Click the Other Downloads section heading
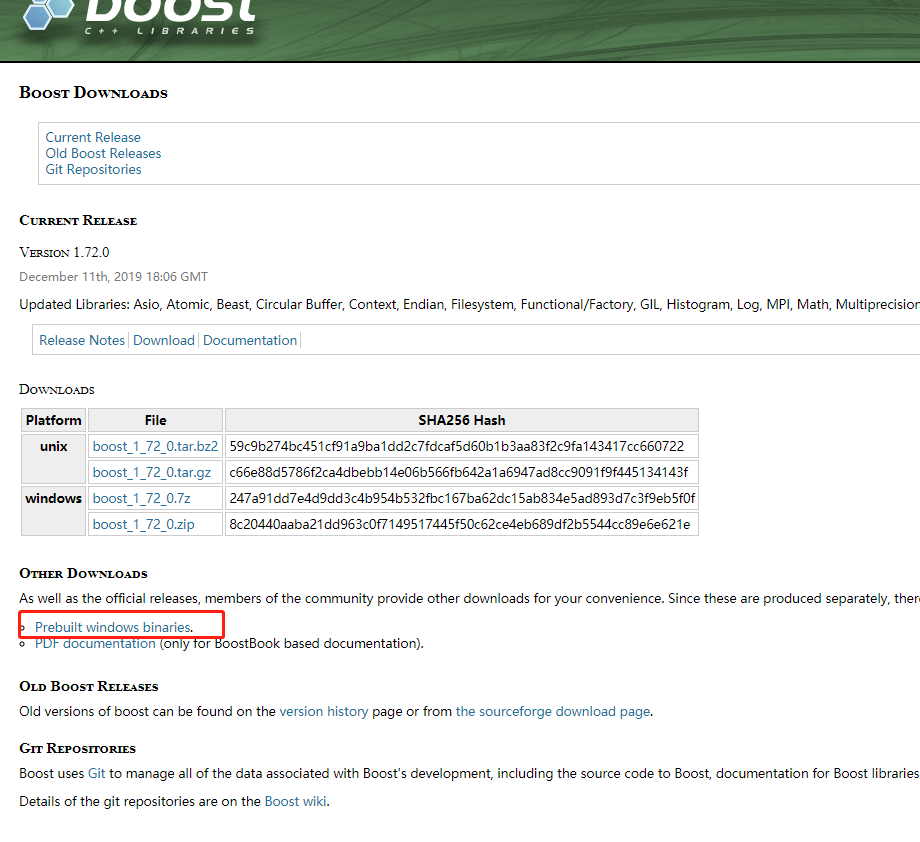The height and width of the screenshot is (842, 920). pyautogui.click(x=83, y=573)
